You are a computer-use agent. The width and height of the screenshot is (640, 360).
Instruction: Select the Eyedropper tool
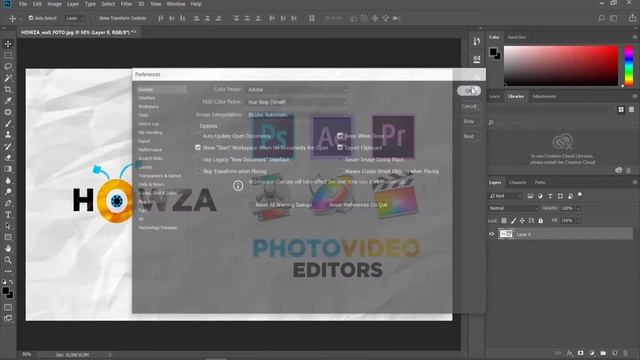click(x=8, y=101)
